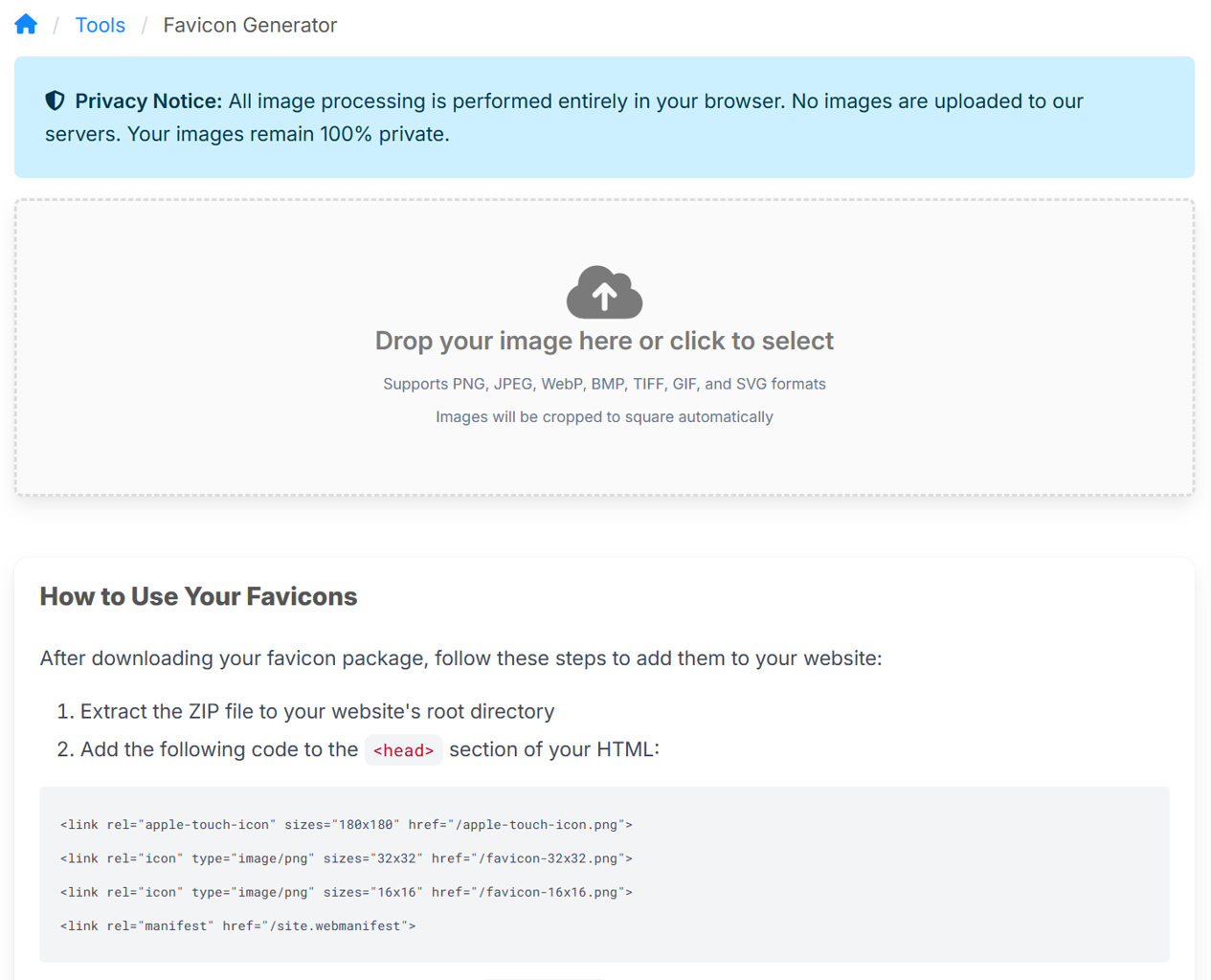Click the red <head> code tag
The image size is (1211, 980).
(x=403, y=750)
